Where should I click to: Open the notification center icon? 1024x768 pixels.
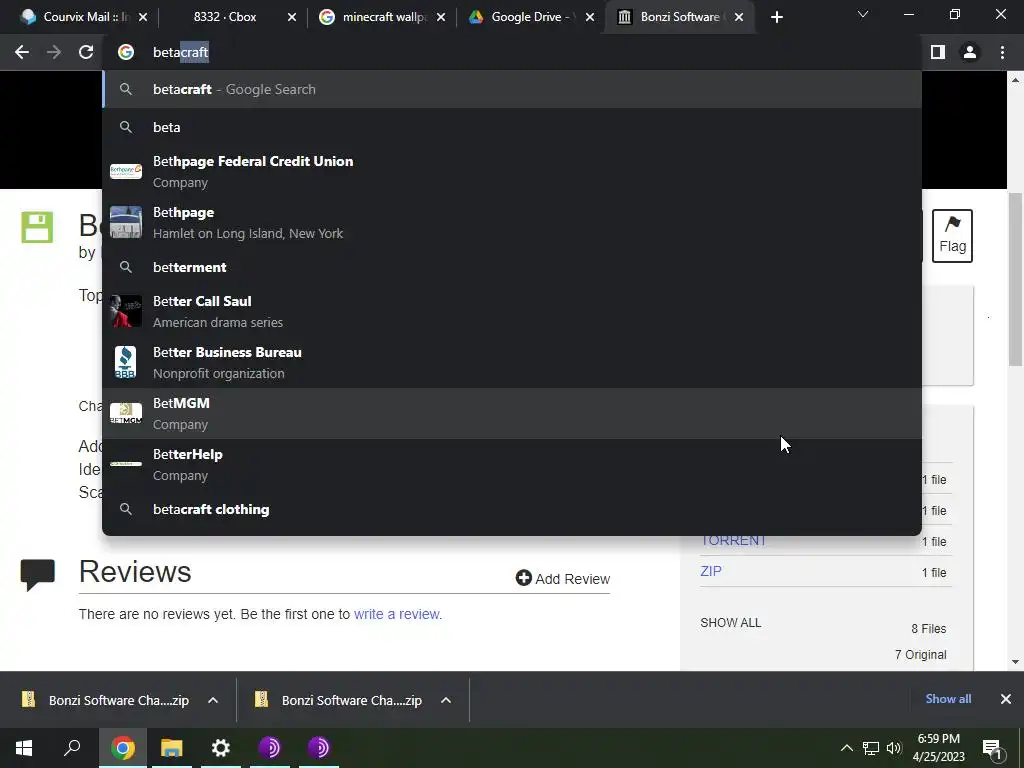tap(992, 749)
